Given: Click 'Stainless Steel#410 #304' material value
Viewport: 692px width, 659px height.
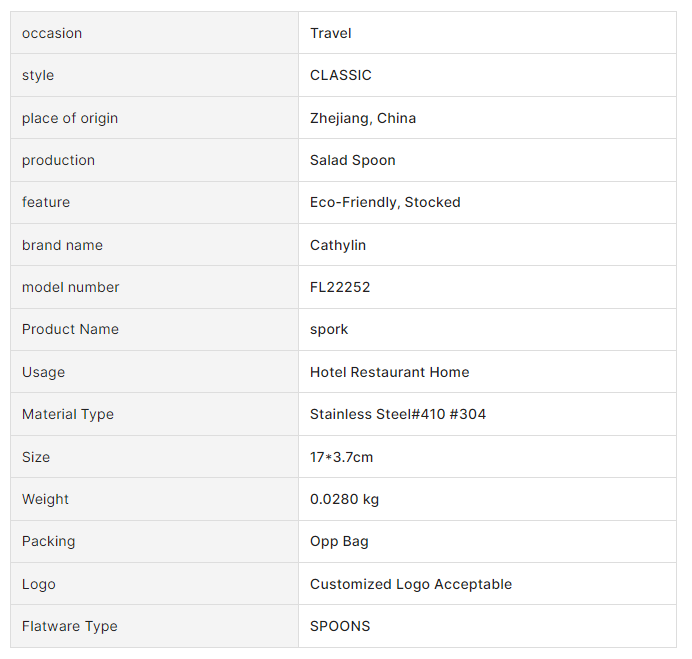Looking at the screenshot, I should tap(398, 414).
